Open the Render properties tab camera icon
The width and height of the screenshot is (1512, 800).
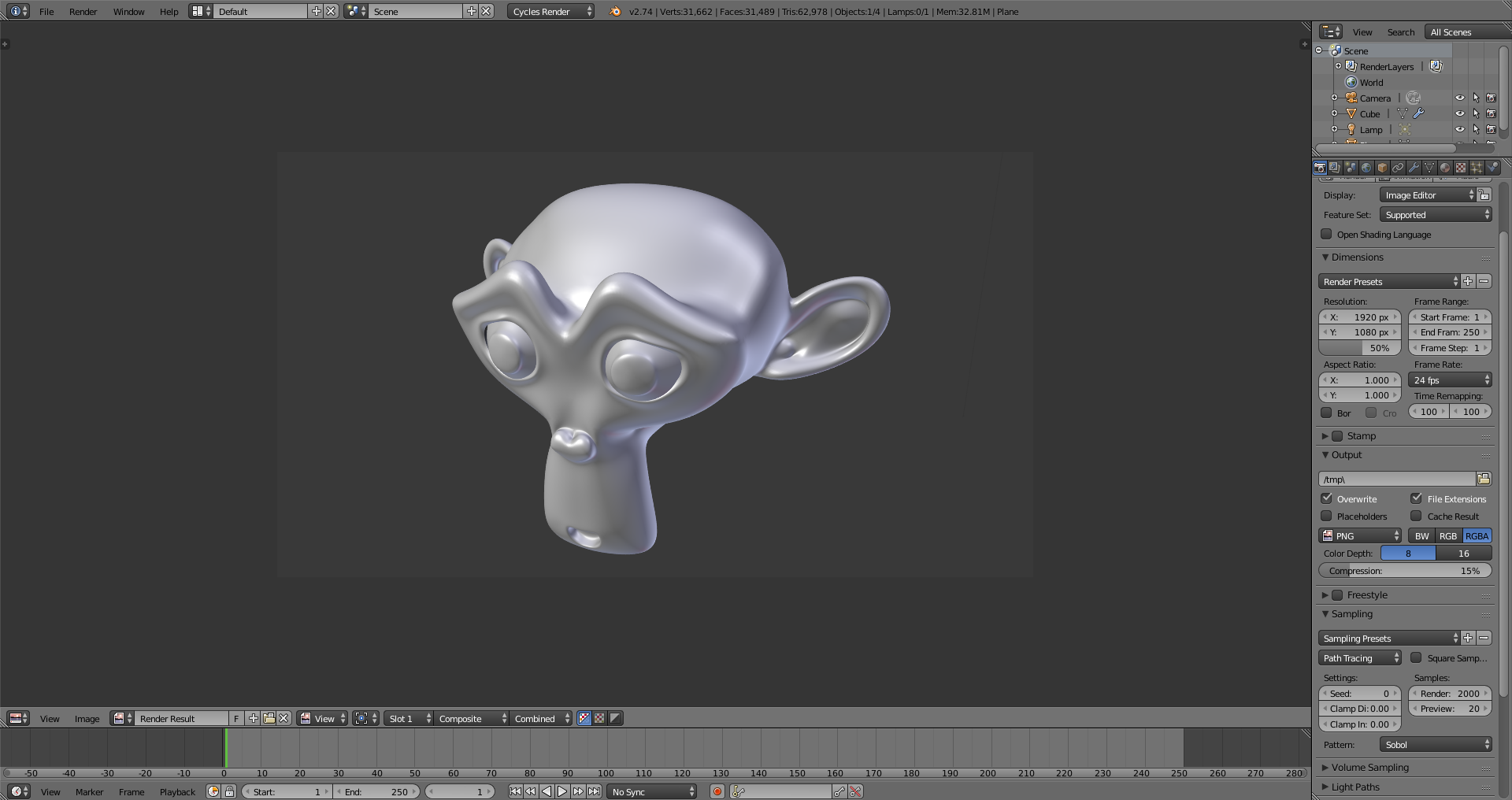1320,167
